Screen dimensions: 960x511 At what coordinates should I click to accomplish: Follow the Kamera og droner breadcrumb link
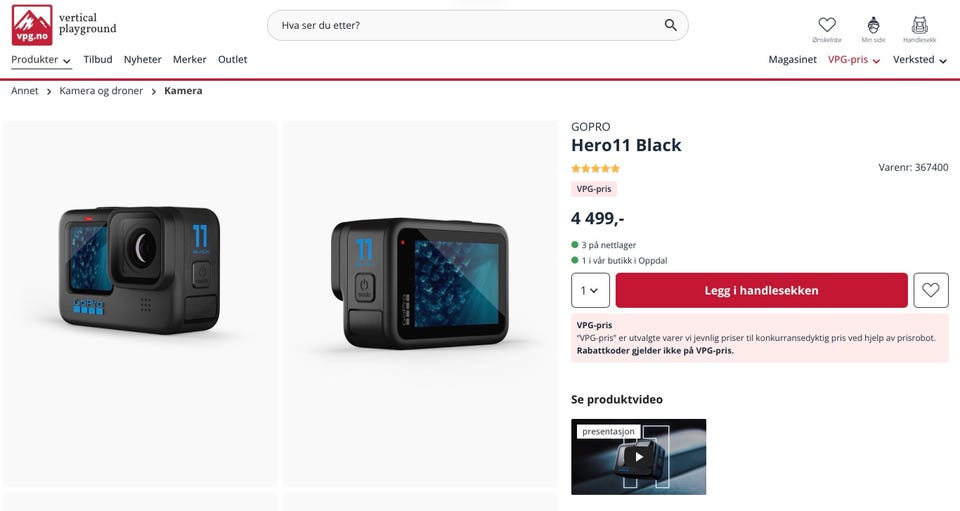[101, 91]
